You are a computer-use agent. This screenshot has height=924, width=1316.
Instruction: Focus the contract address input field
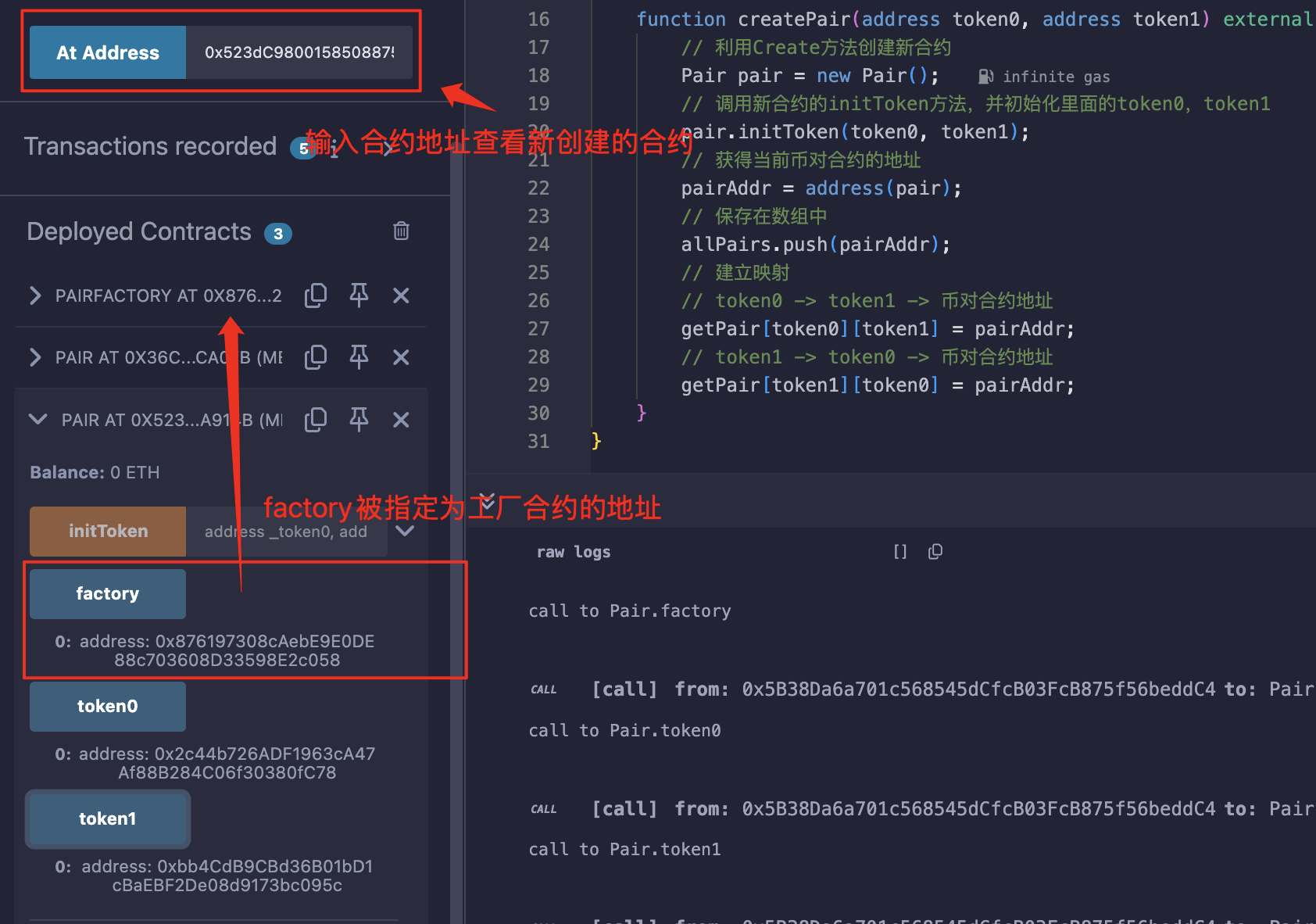[299, 52]
